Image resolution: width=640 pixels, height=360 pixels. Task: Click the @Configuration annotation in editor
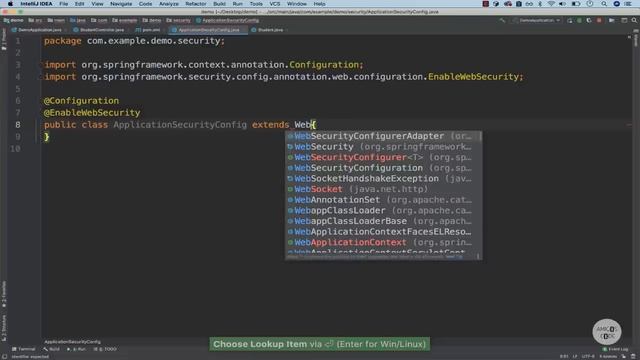click(81, 101)
